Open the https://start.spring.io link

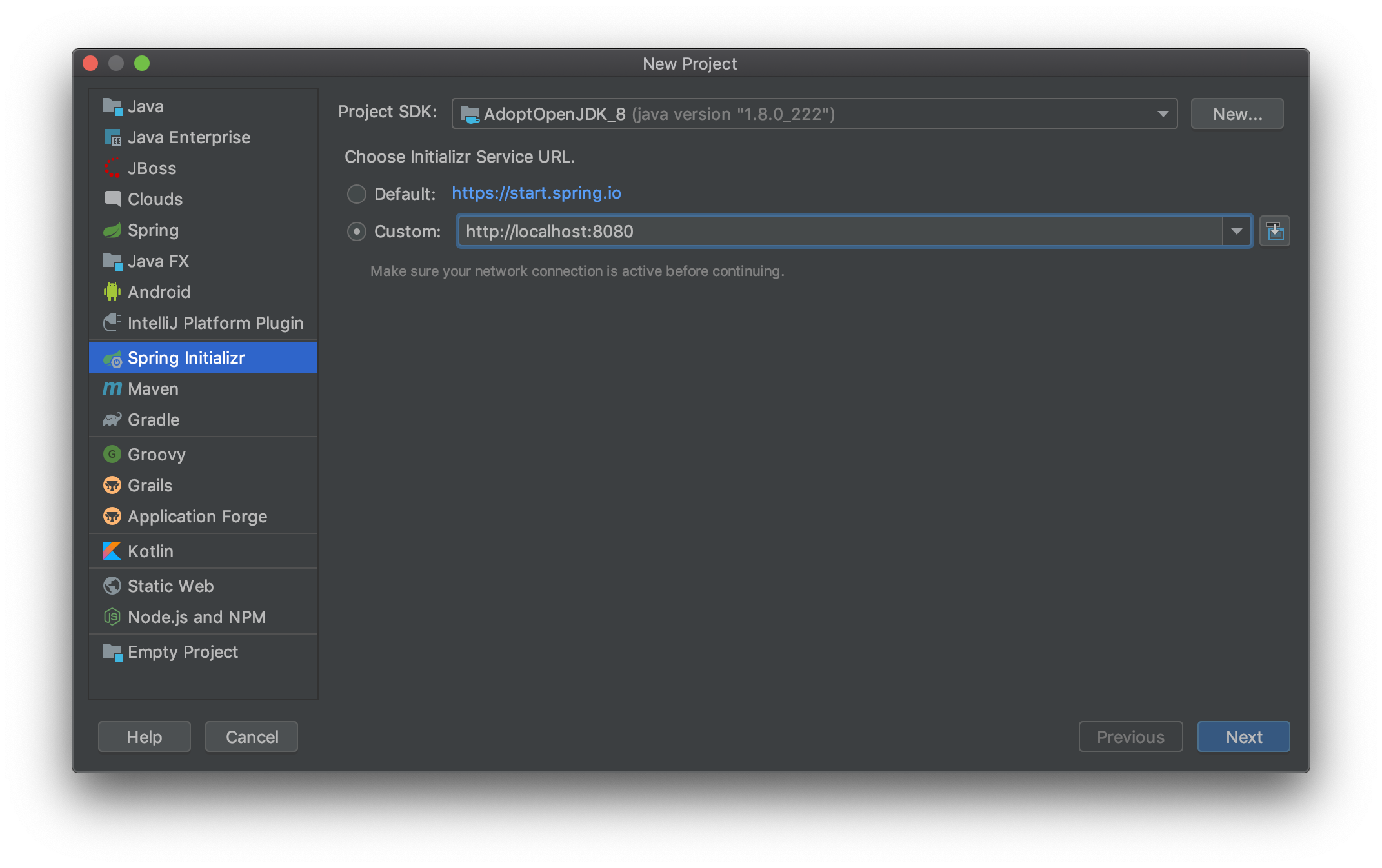click(536, 193)
